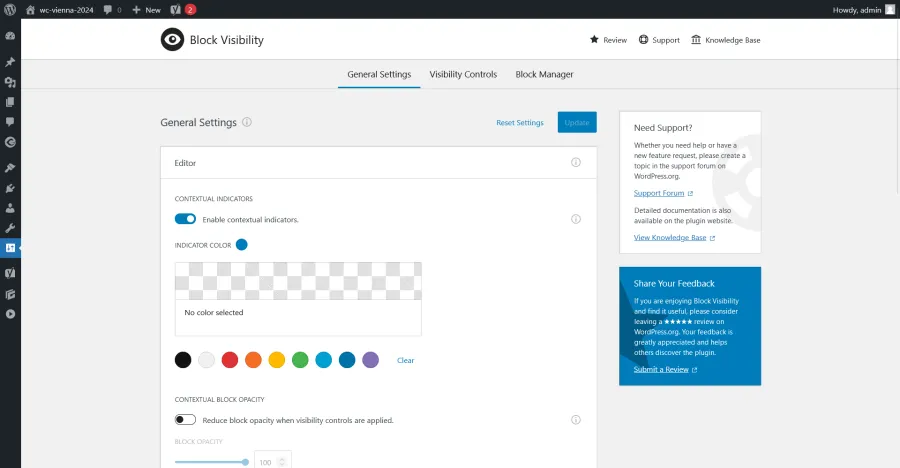The height and width of the screenshot is (468, 900).
Task: Visit the wc-vienna-2024 site home
Action: [59, 10]
